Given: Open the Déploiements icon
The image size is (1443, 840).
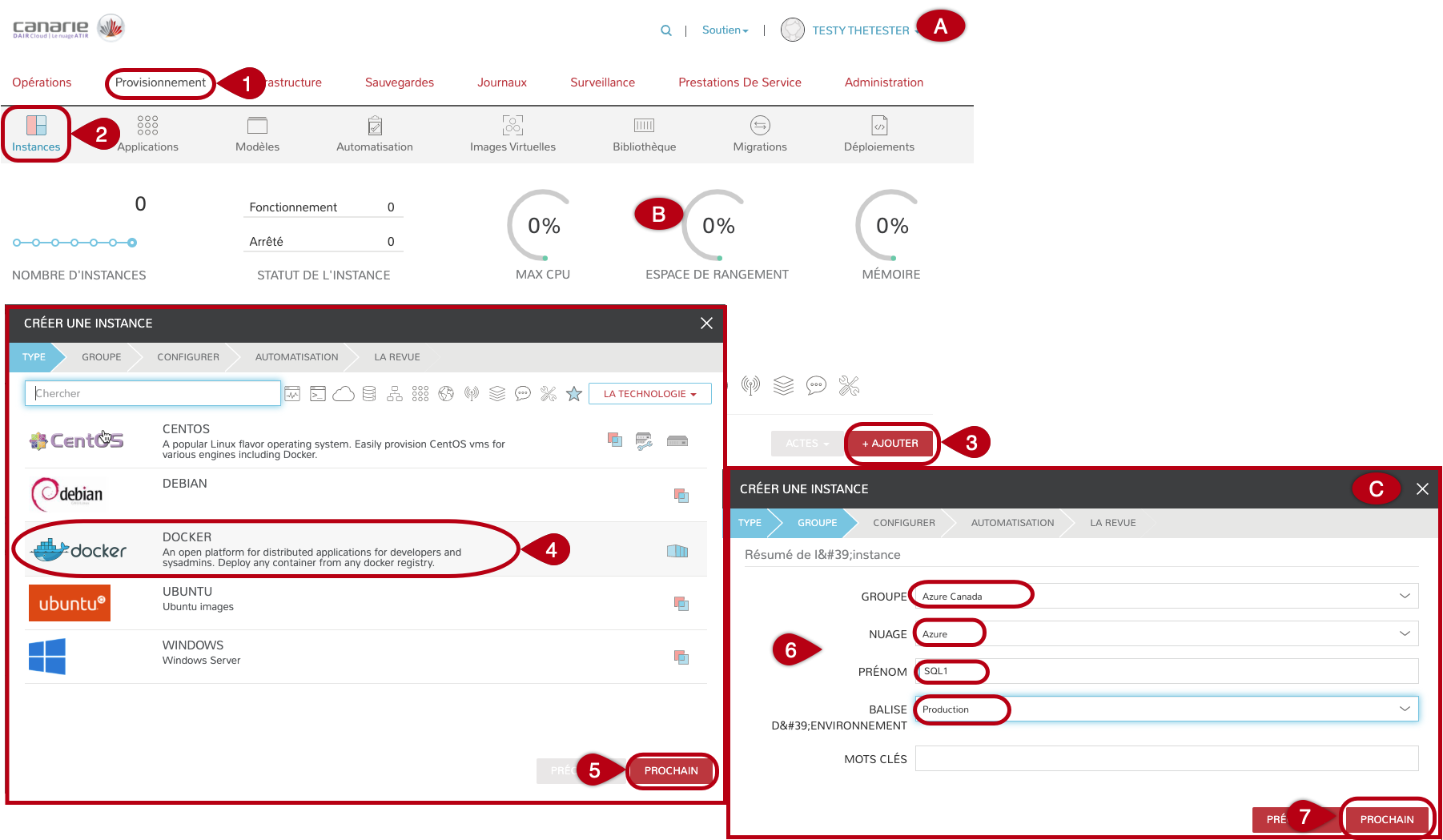Looking at the screenshot, I should pos(878,126).
